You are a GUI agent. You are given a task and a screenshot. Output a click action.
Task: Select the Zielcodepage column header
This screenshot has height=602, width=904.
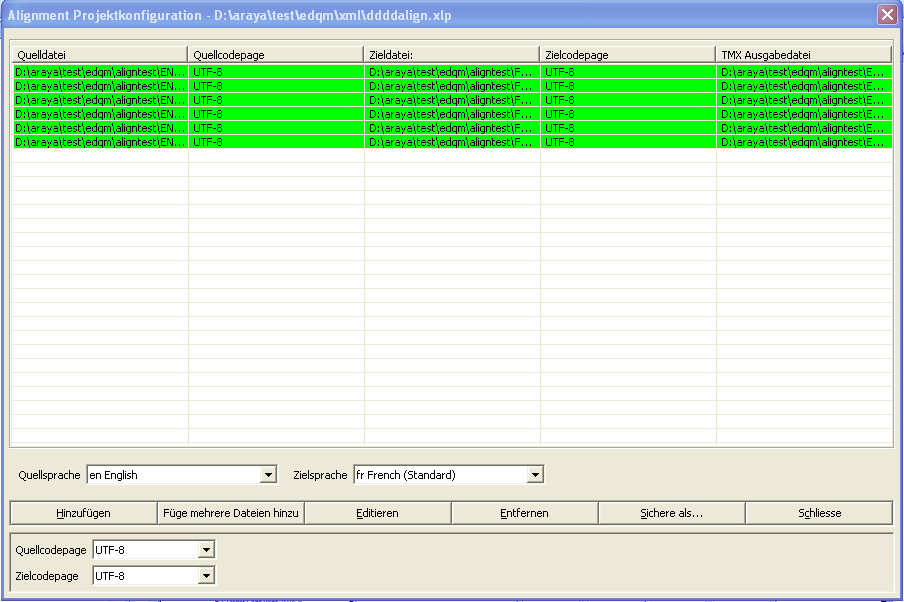pyautogui.click(x=627, y=54)
